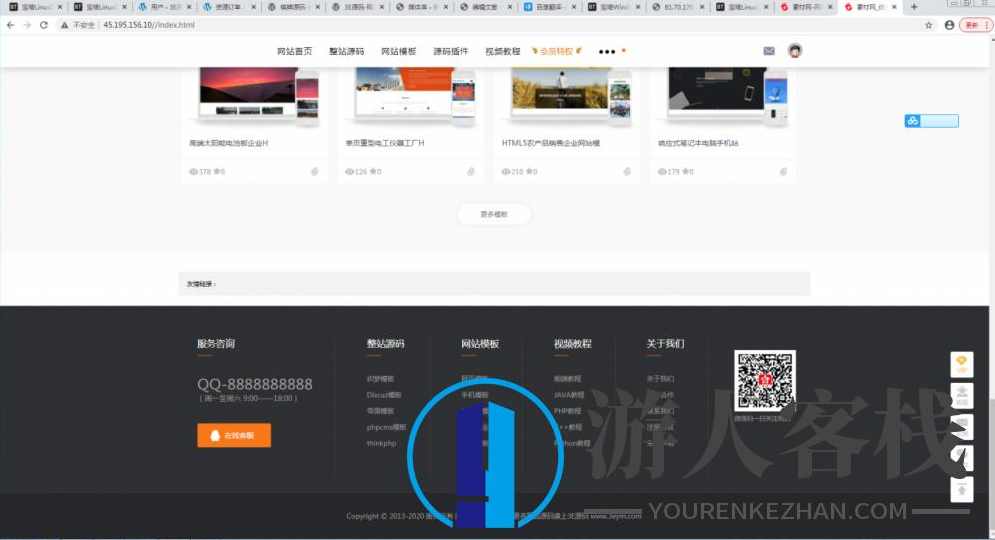Close the currently active browser tab
The height and width of the screenshot is (540, 995).
(894, 7)
